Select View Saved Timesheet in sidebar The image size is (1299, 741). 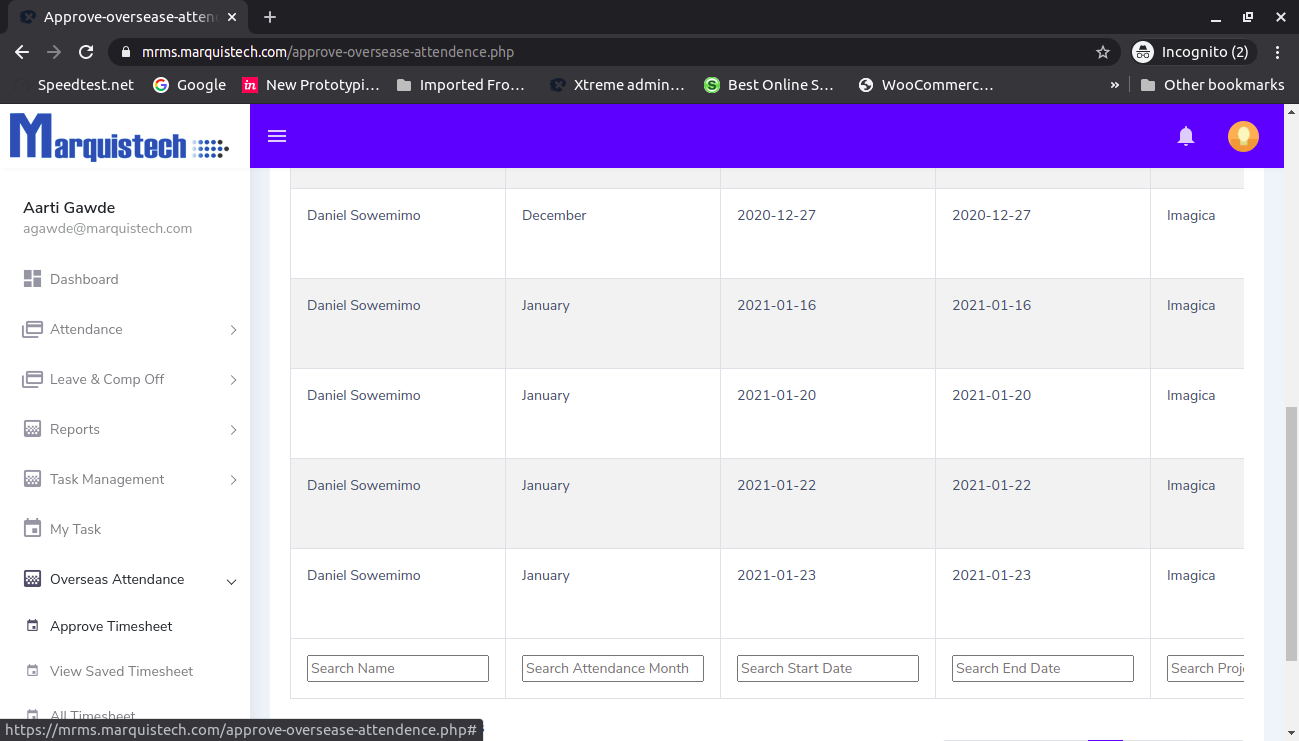click(121, 671)
